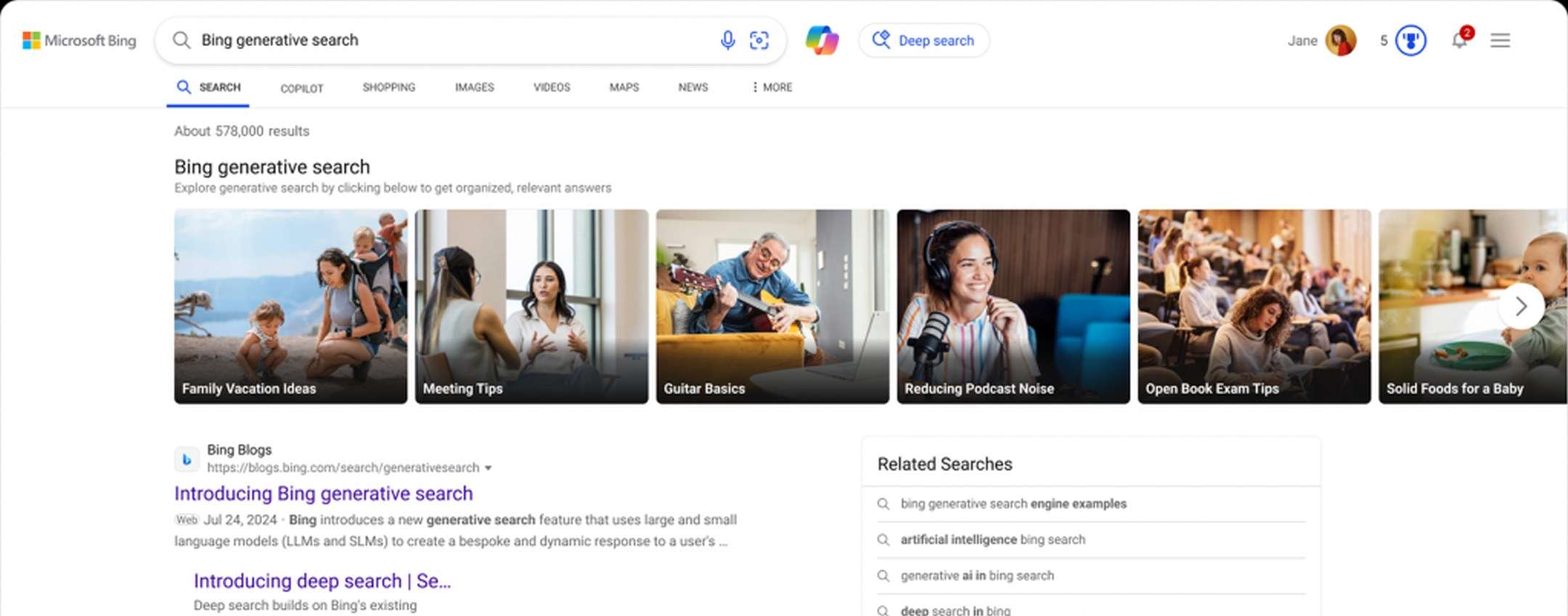Advance carousel with next arrow
The image size is (1568, 616).
(1521, 307)
